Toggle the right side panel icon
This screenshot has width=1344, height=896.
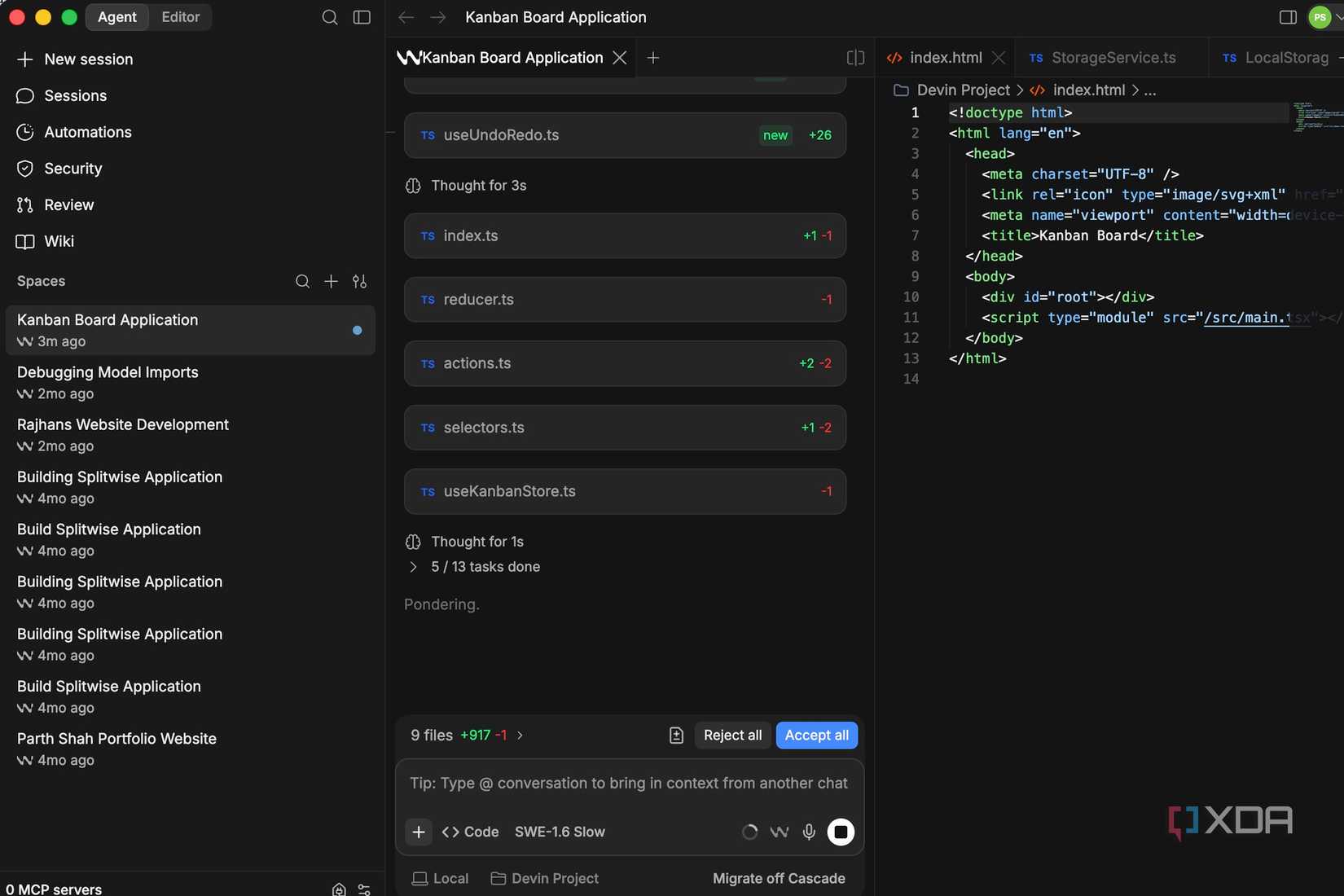1288,17
